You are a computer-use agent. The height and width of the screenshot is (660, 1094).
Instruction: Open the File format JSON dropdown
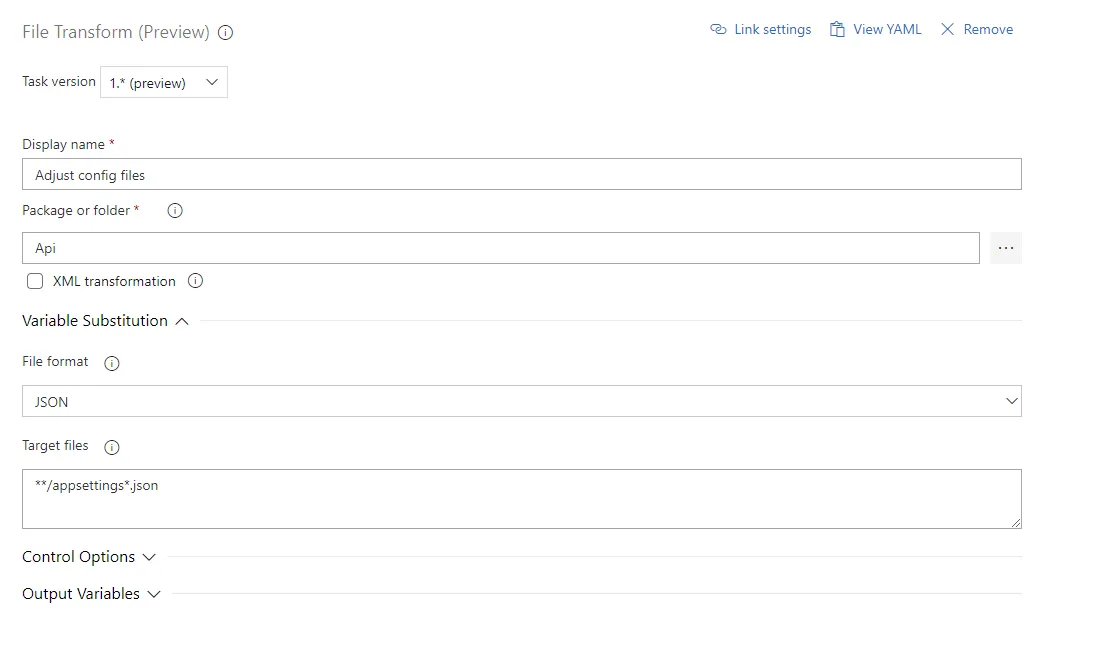tap(521, 401)
